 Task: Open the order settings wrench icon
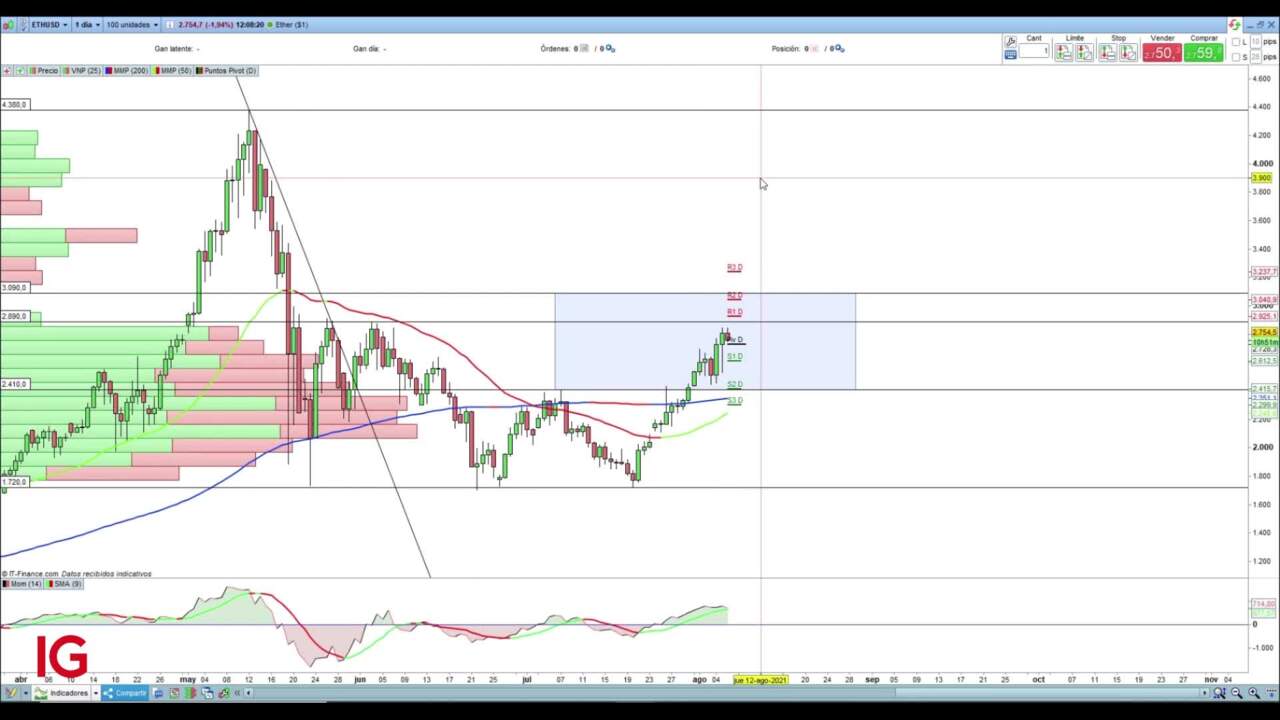pos(1010,41)
